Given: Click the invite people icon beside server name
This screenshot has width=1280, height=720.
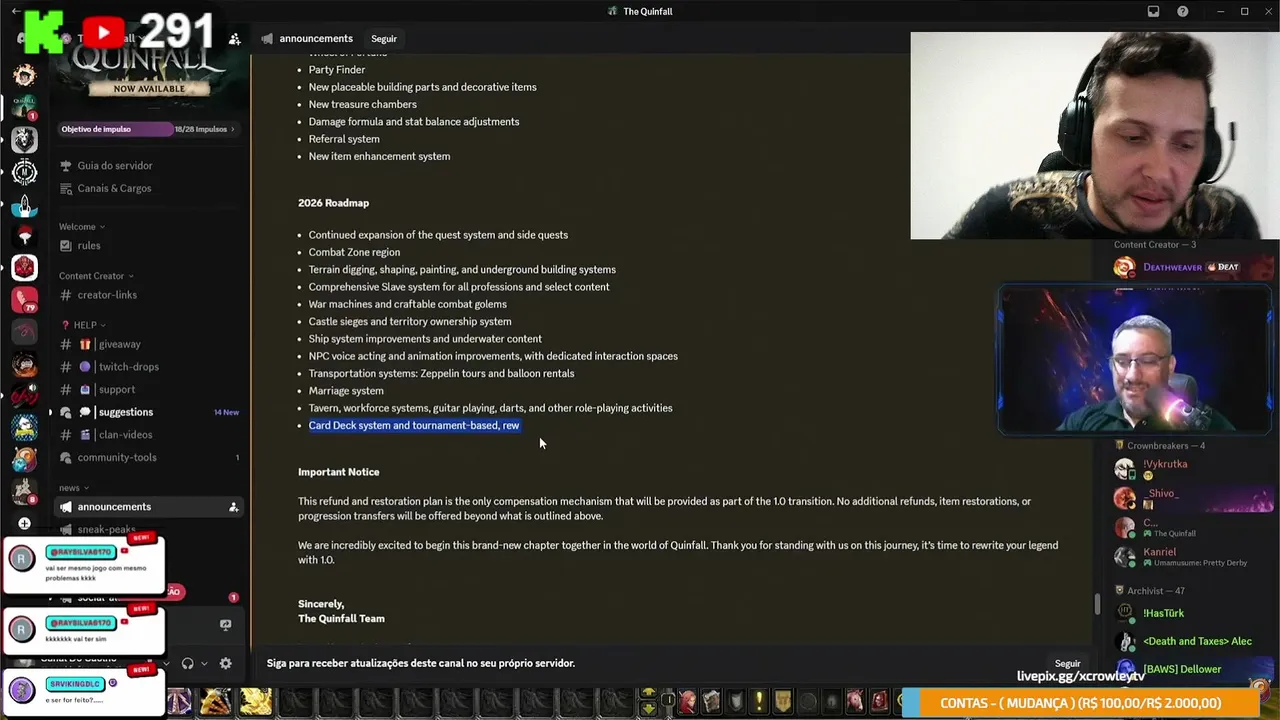Looking at the screenshot, I should (x=234, y=39).
